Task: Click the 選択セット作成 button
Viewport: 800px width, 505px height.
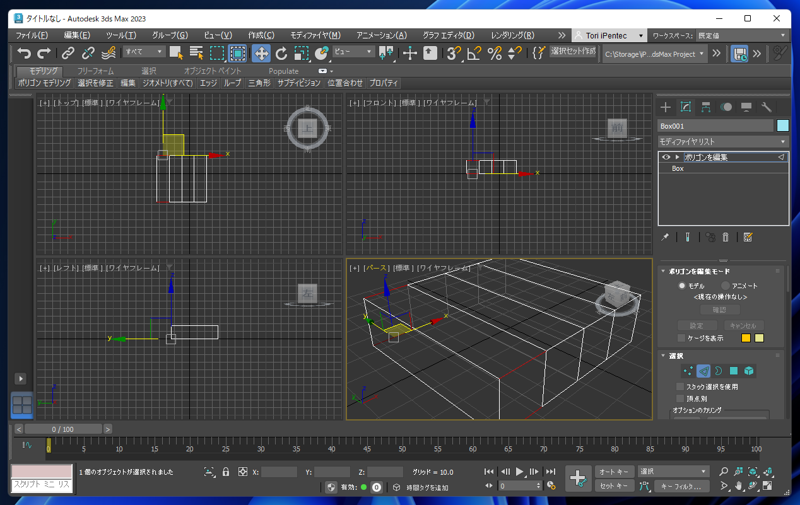Action: 573,51
